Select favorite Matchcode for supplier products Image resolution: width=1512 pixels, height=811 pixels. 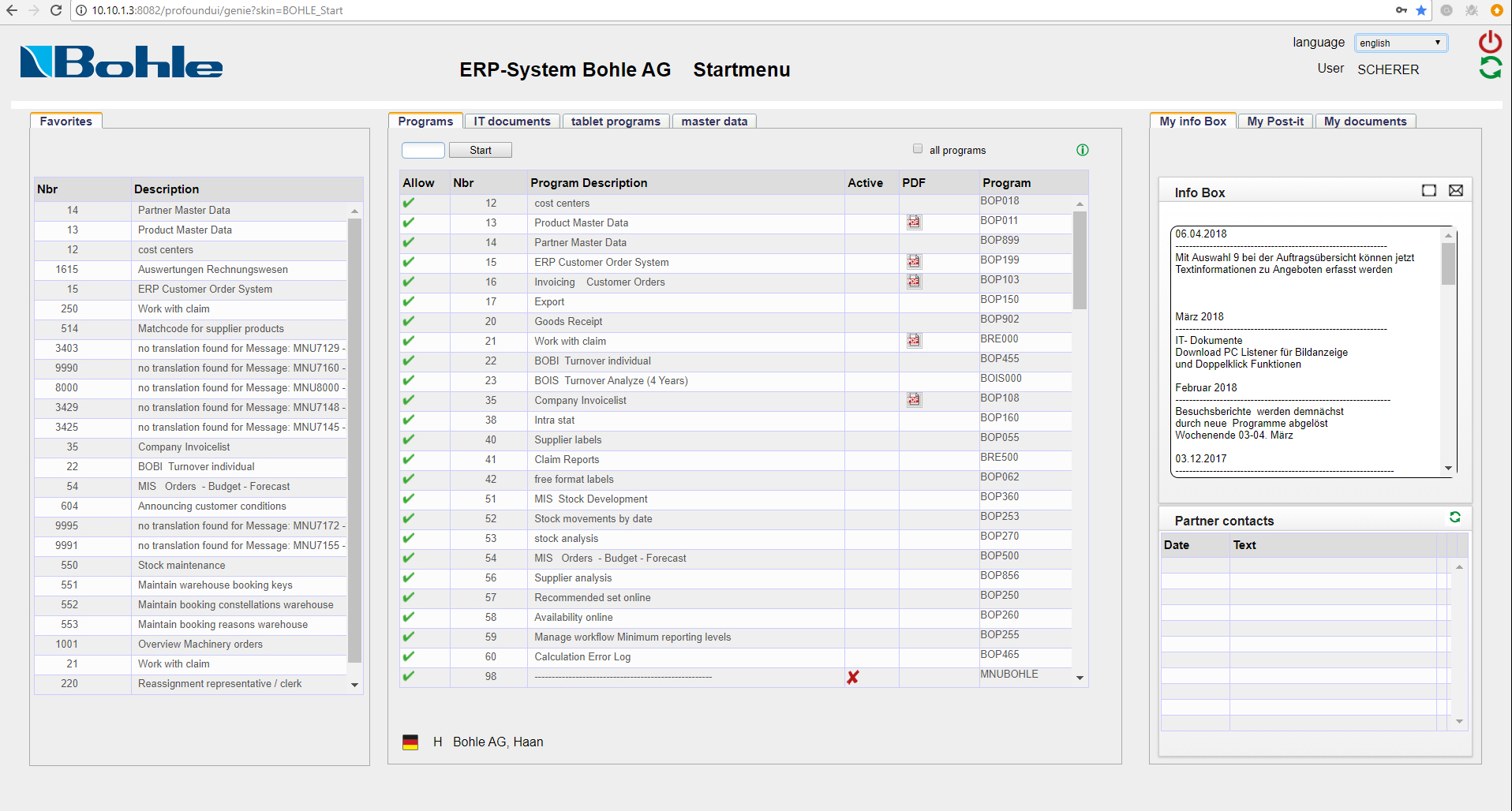191,329
